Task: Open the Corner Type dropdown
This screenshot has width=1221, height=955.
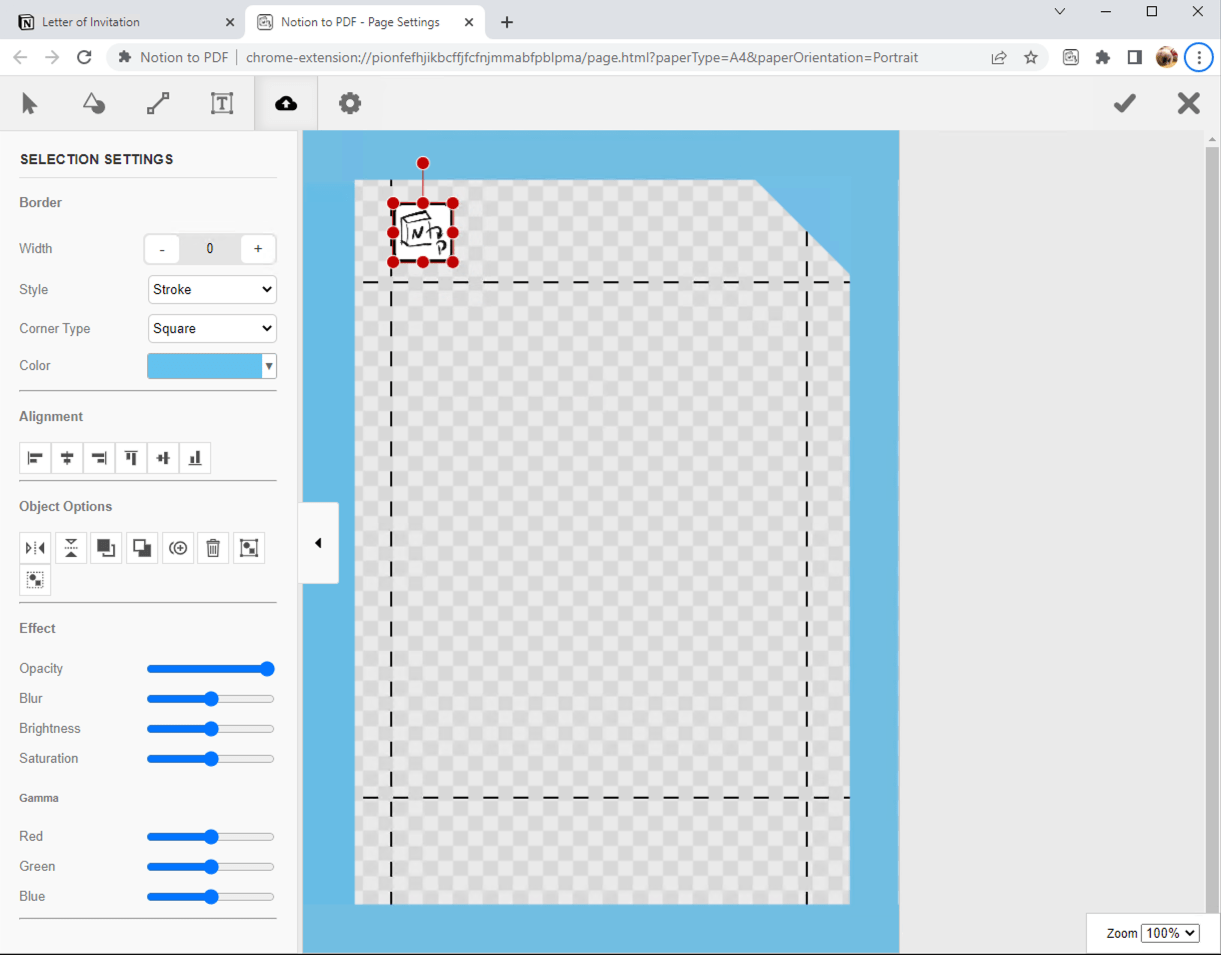Action: [x=212, y=328]
